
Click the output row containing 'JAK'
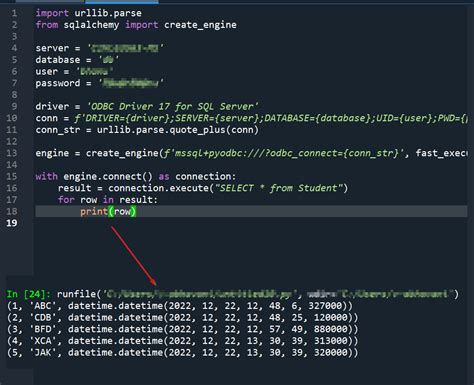[x=182, y=352]
